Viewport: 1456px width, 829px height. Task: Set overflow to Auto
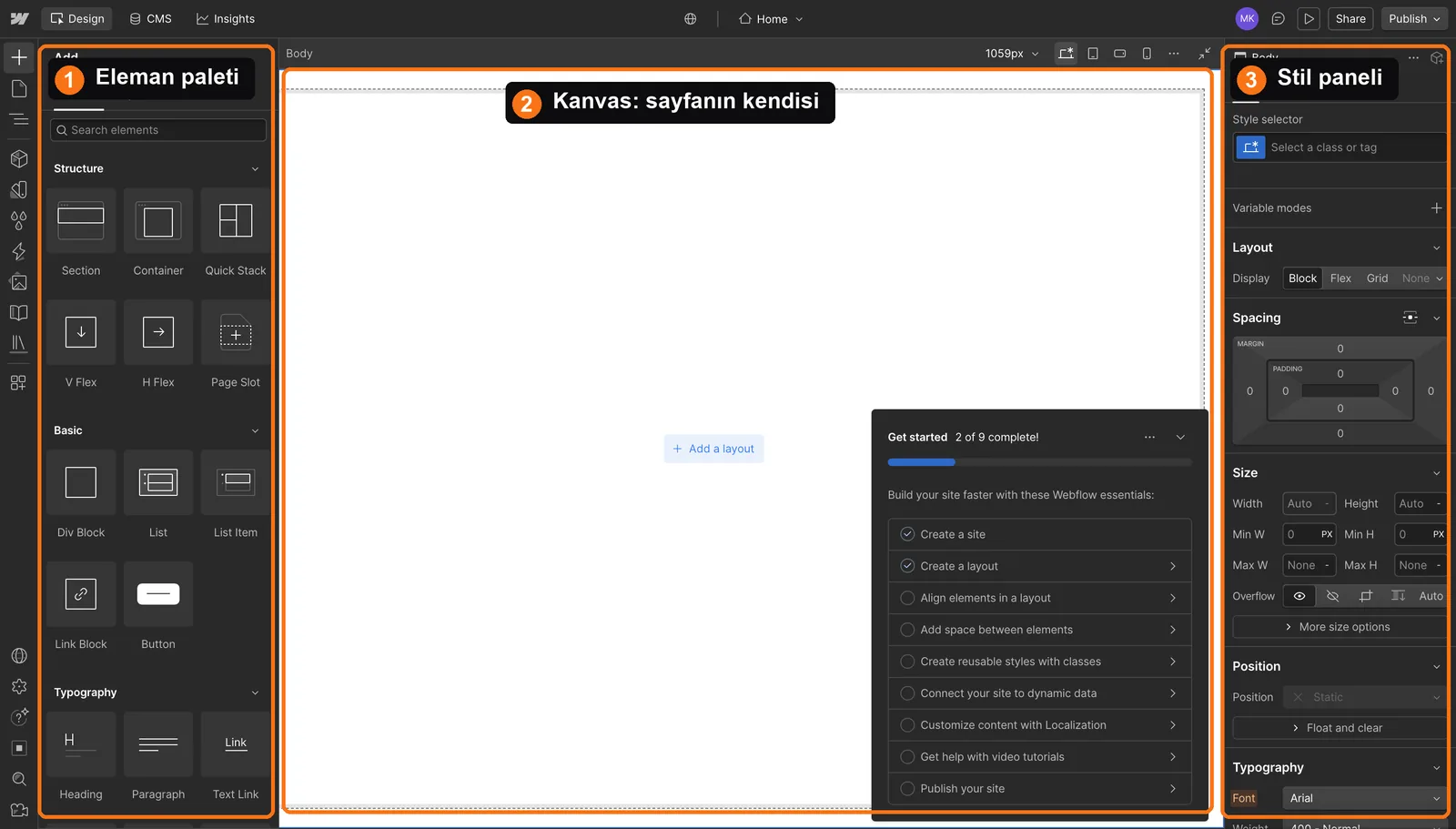(x=1431, y=596)
